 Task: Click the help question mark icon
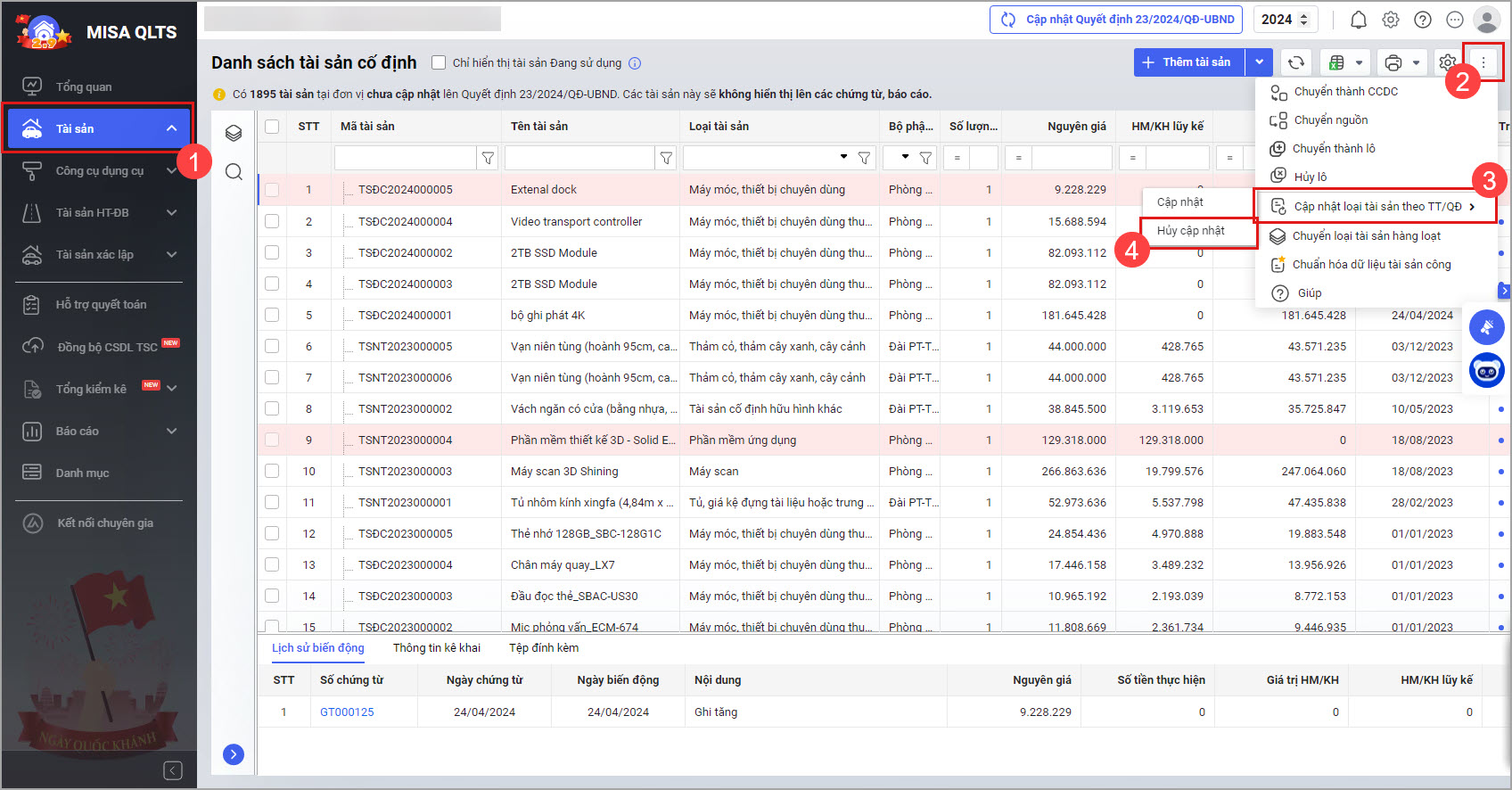tap(1423, 20)
